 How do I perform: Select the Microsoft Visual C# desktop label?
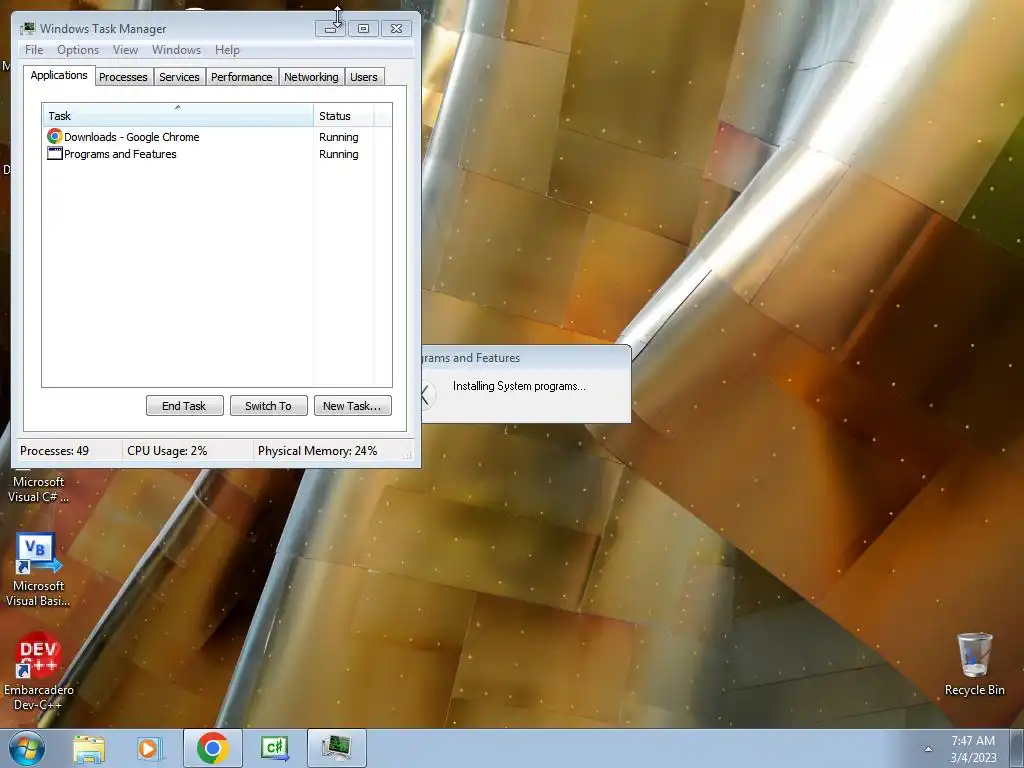pos(38,489)
